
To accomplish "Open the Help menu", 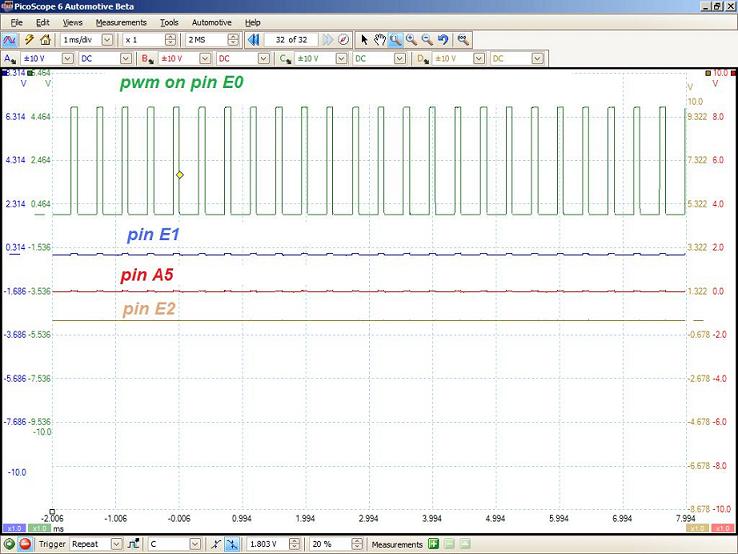I will 252,23.
